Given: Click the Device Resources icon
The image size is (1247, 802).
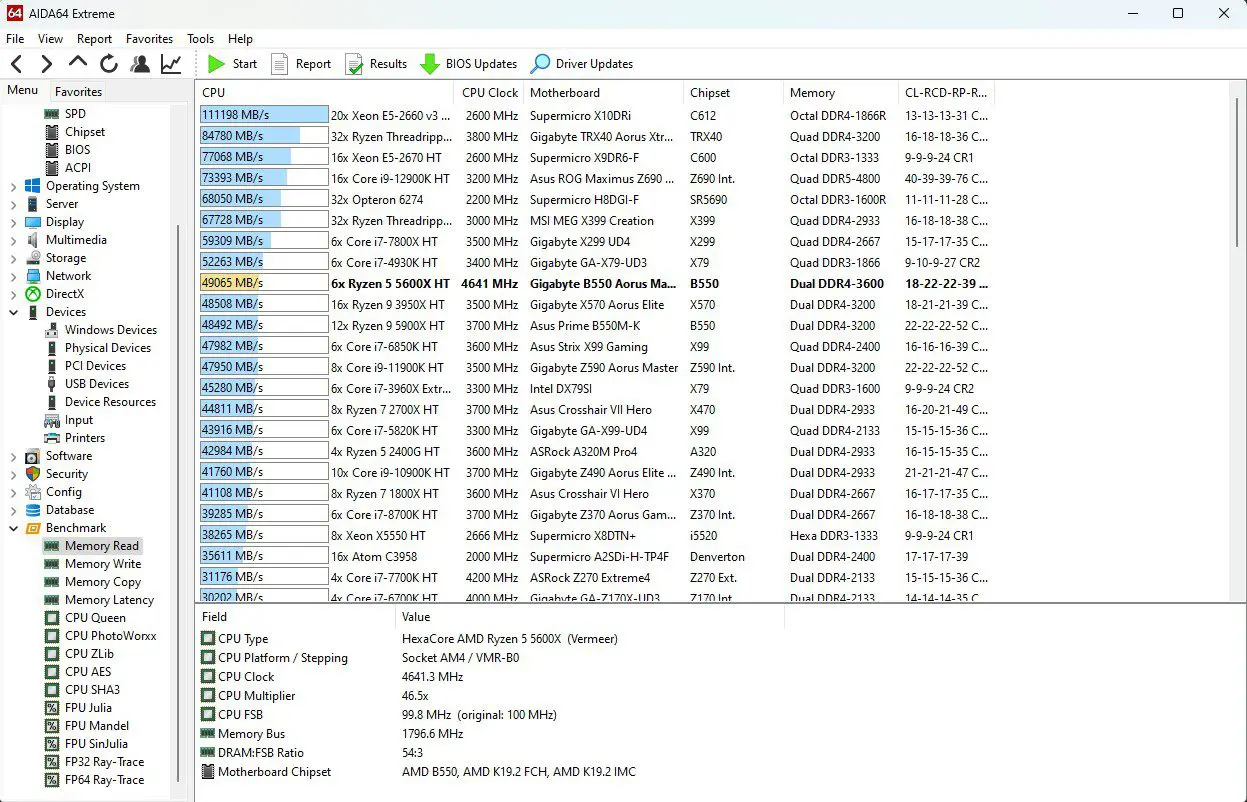Looking at the screenshot, I should (52, 402).
